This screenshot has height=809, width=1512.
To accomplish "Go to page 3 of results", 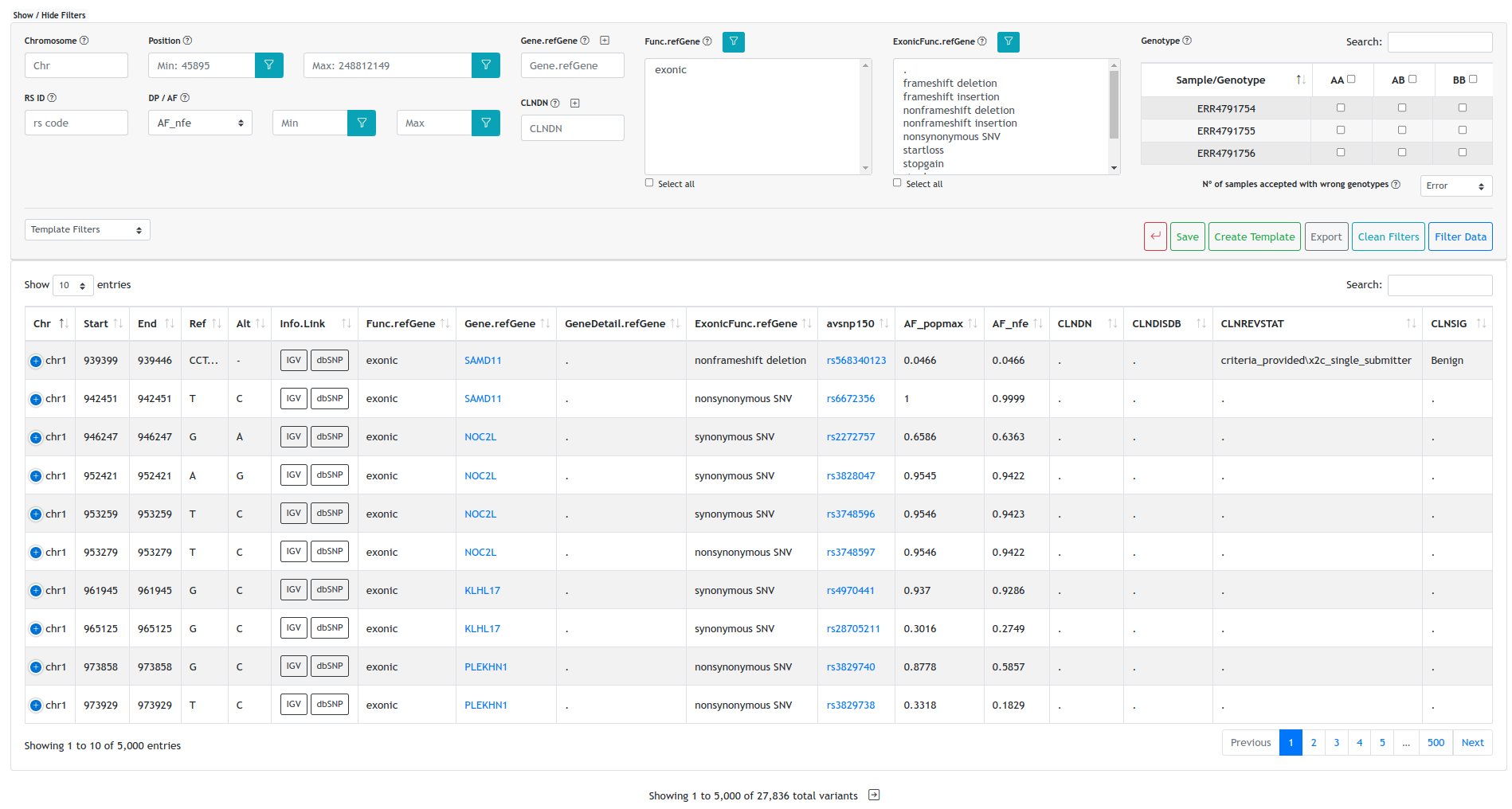I will (x=1336, y=743).
